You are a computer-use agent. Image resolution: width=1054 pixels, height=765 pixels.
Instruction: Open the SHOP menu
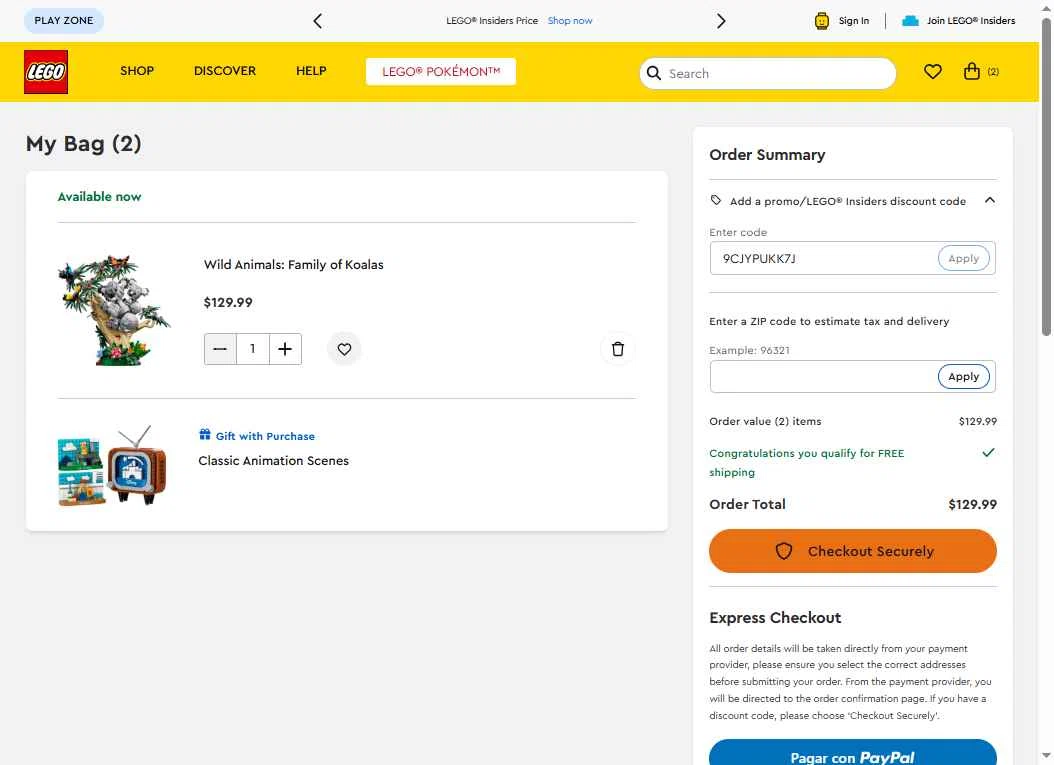click(137, 71)
